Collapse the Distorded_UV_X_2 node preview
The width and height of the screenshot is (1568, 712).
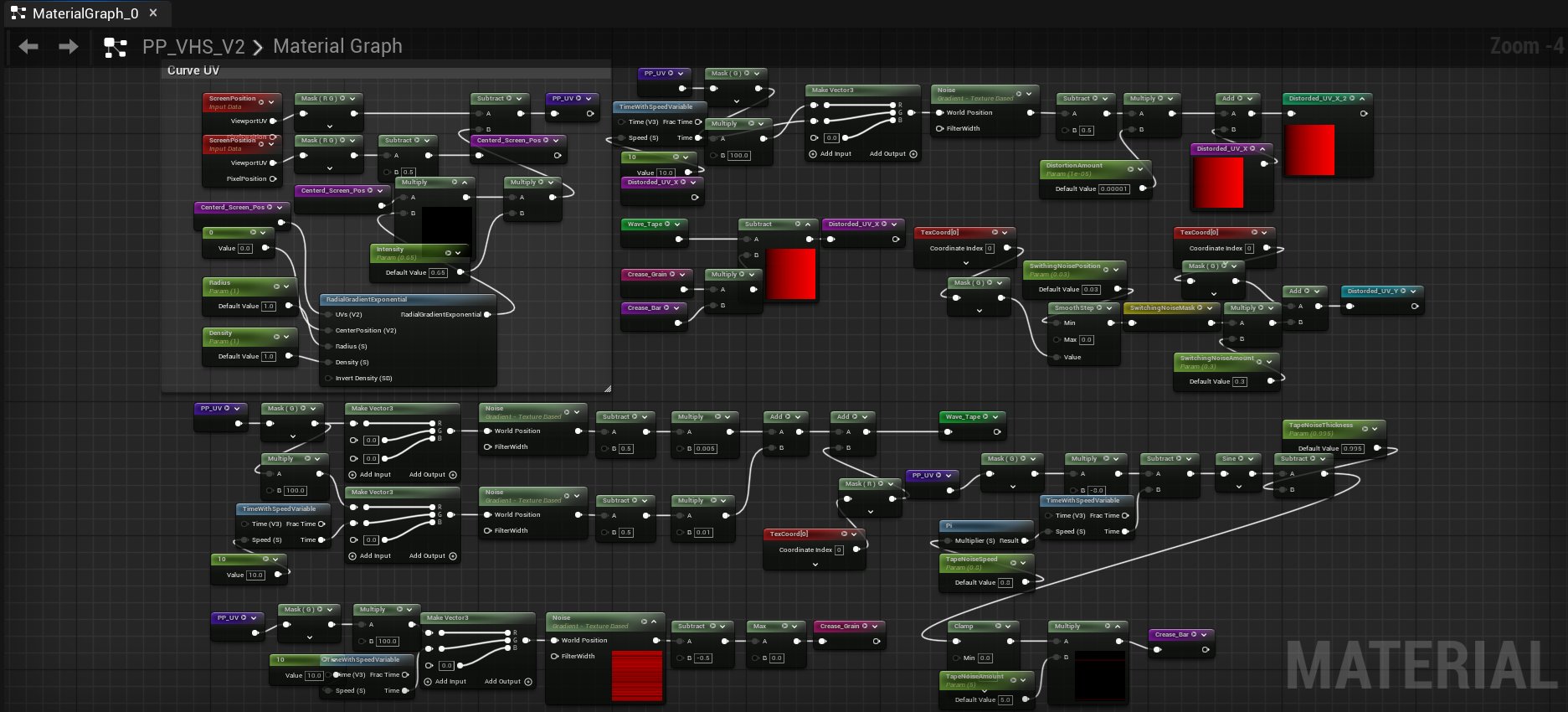point(1362,98)
